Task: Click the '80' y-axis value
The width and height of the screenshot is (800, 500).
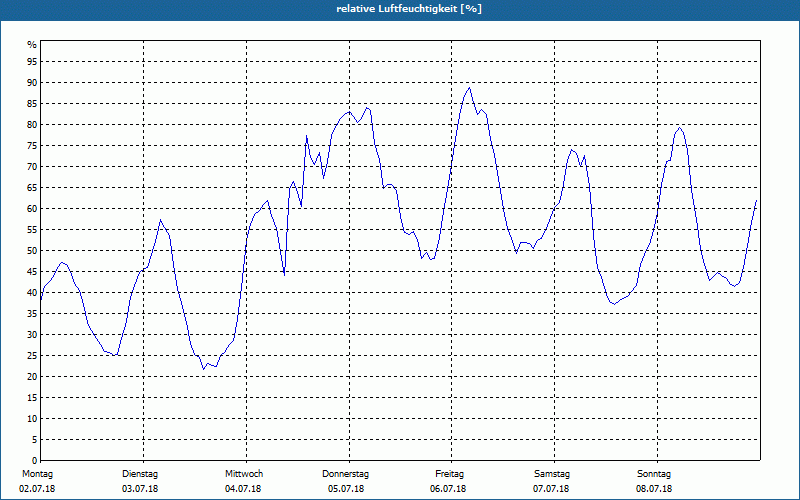Action: 32,124
